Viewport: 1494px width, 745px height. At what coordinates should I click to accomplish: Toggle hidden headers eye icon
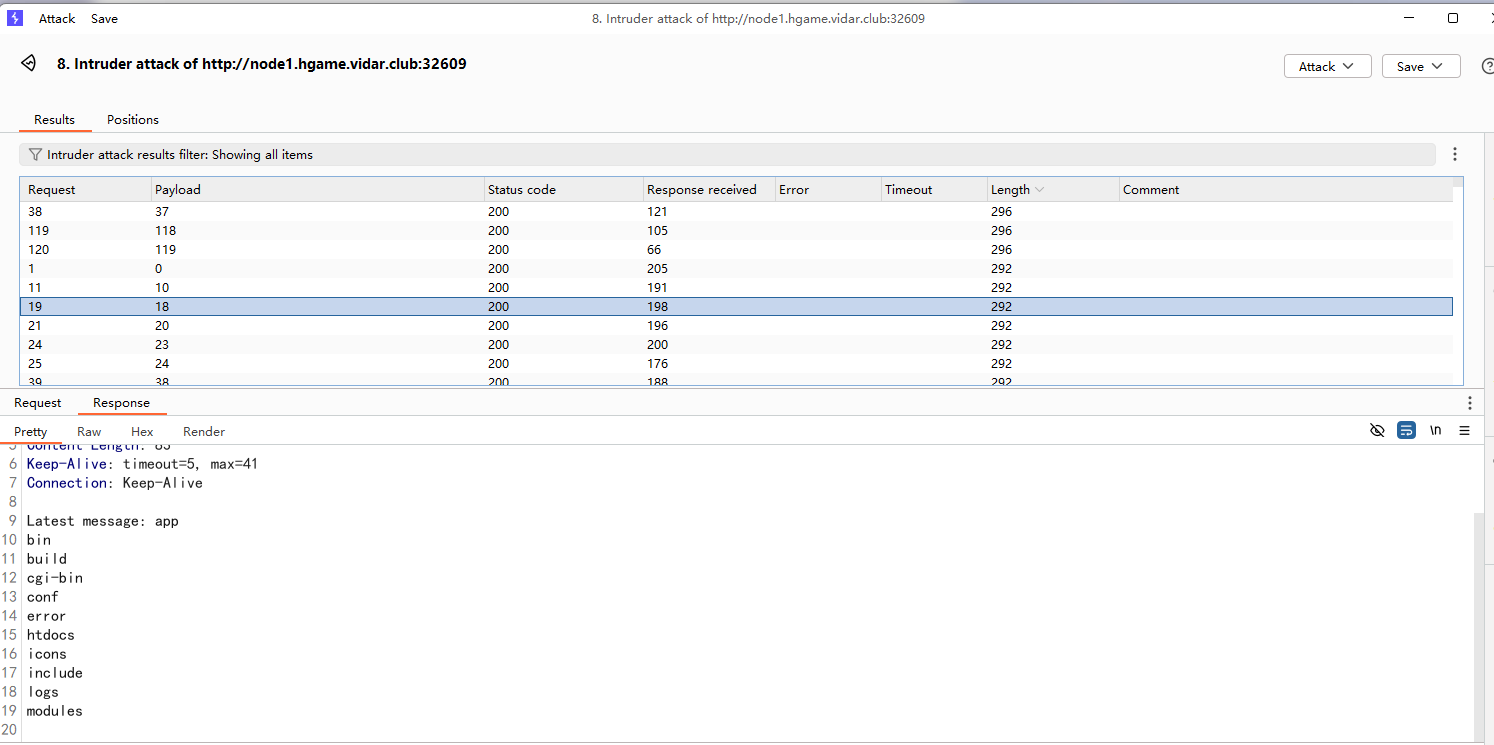click(x=1377, y=431)
